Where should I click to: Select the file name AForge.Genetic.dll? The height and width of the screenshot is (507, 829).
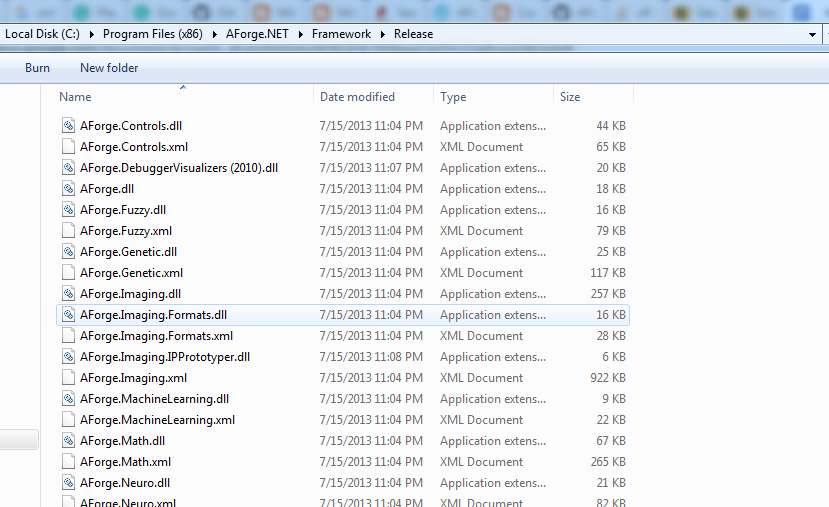128,252
